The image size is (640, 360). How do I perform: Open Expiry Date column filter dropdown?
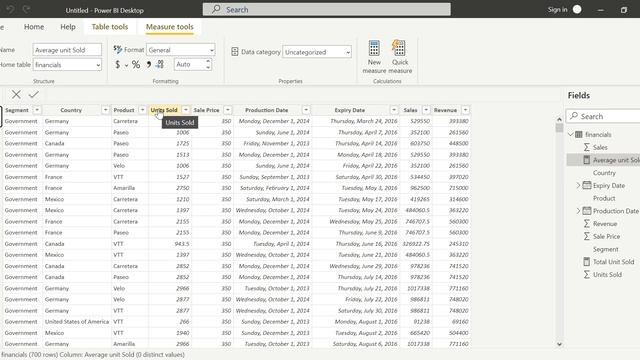point(394,110)
